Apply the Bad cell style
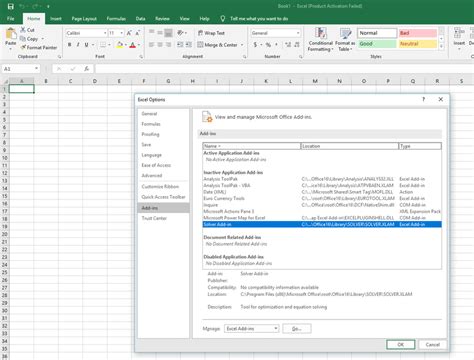This screenshot has width=474, height=360. 417,33
